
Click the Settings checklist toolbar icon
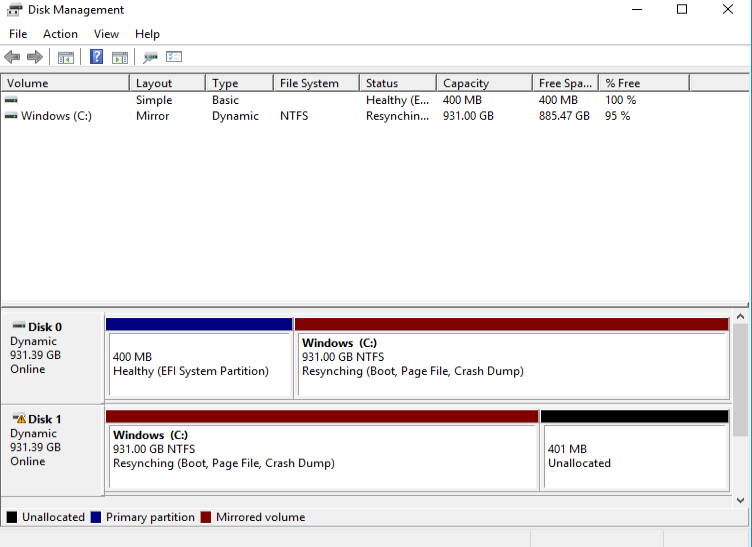tap(174, 57)
